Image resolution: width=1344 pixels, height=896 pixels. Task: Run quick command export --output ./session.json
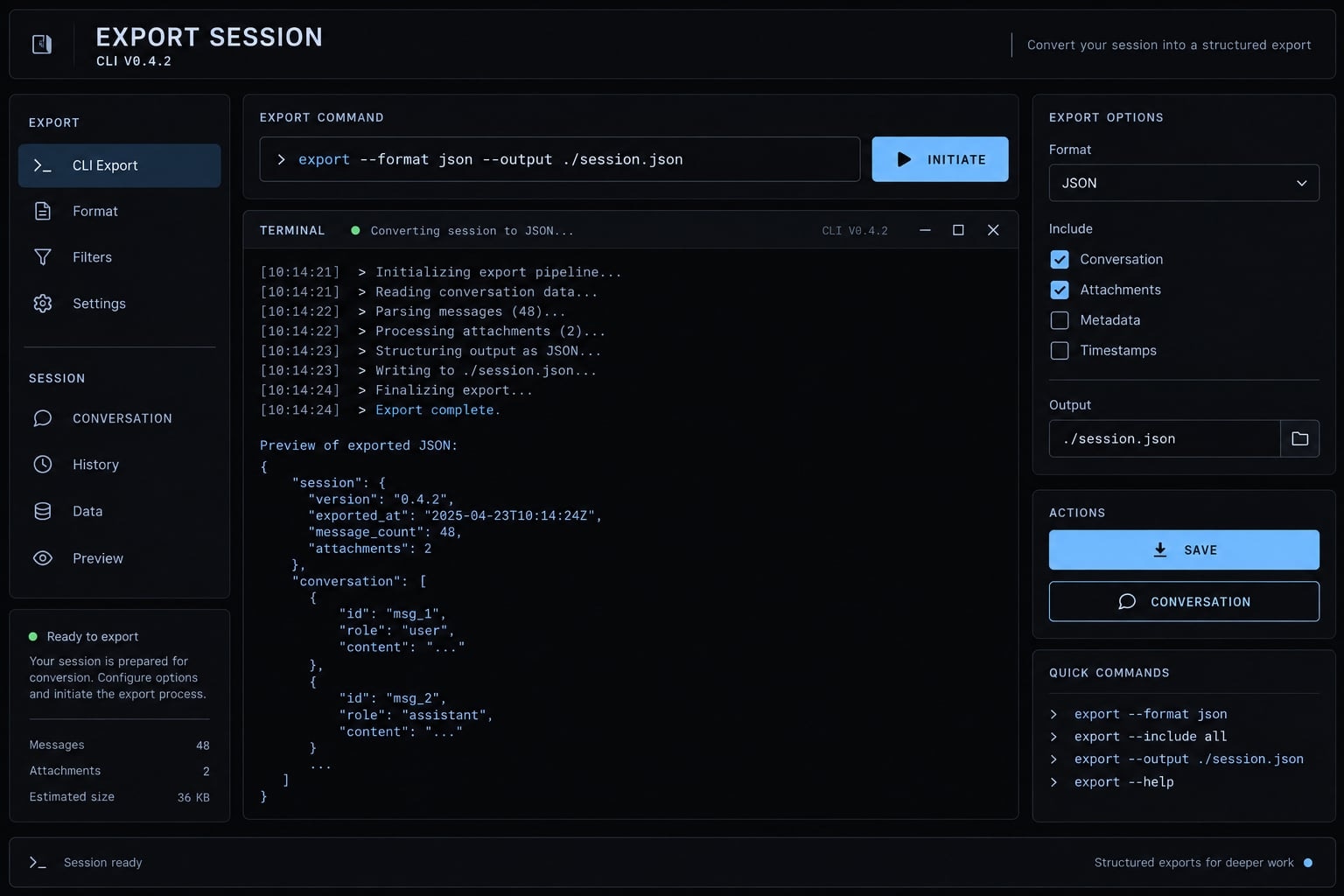pyautogui.click(x=1188, y=759)
